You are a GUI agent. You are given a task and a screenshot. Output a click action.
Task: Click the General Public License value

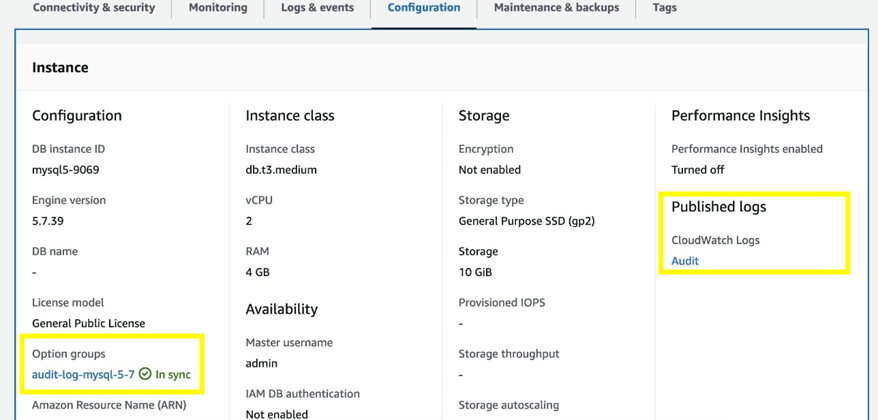point(88,324)
